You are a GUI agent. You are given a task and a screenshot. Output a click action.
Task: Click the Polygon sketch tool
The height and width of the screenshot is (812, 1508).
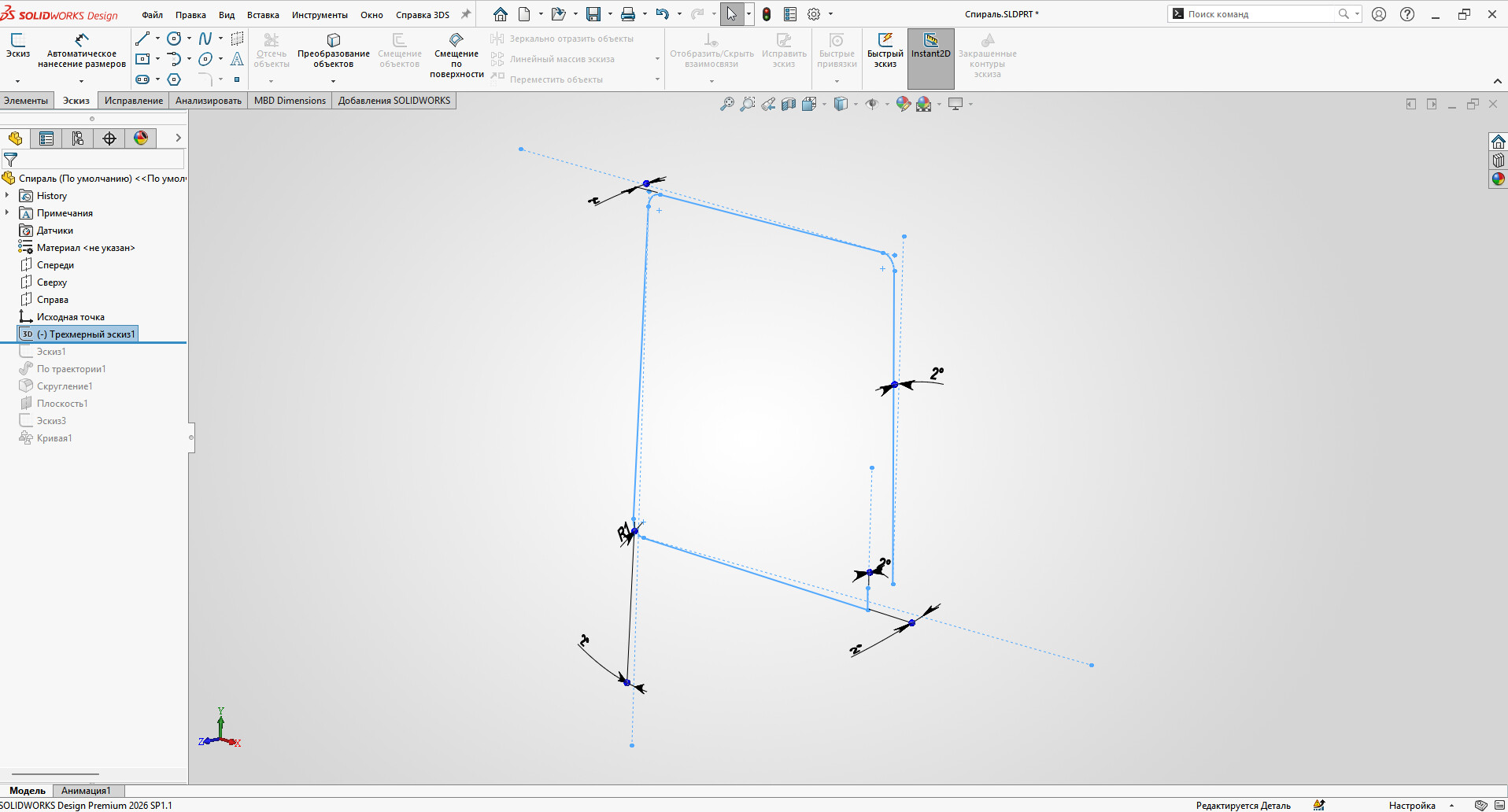(174, 79)
